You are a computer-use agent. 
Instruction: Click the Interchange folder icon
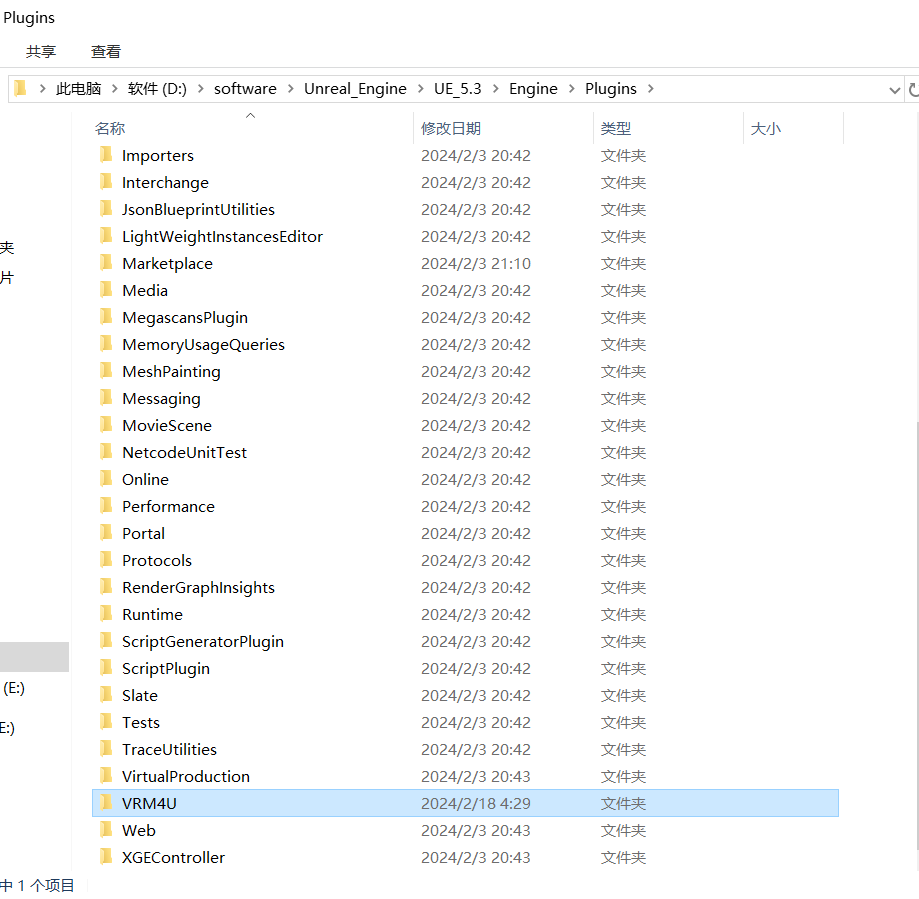tap(106, 182)
